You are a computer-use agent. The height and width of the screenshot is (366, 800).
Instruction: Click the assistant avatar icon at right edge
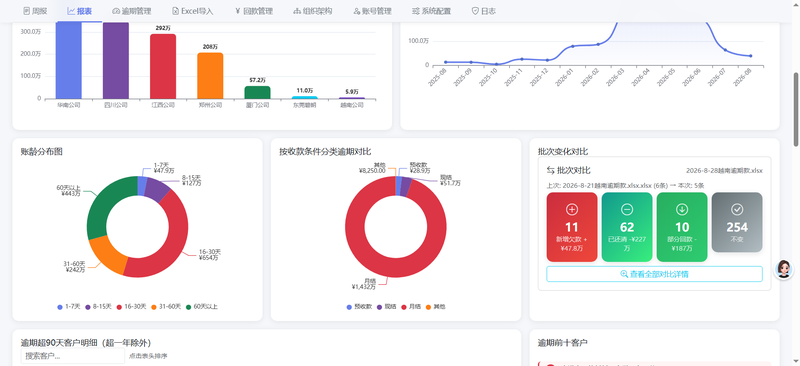click(x=783, y=269)
